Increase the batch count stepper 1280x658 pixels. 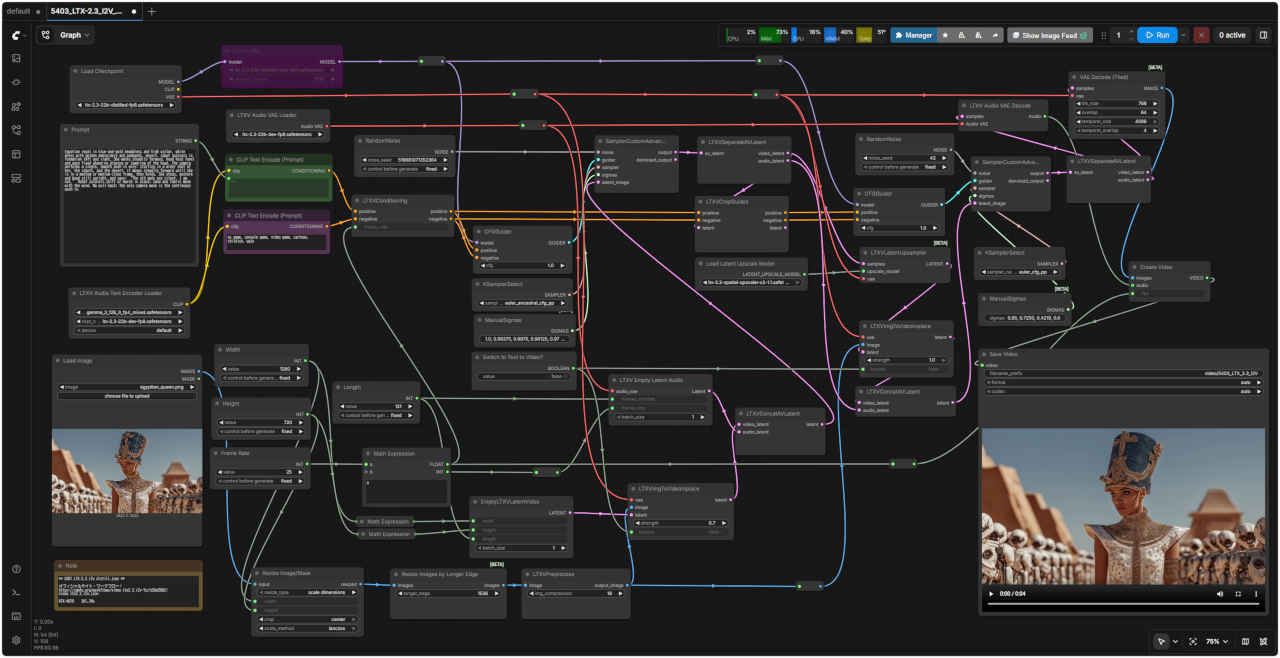(x=1131, y=31)
